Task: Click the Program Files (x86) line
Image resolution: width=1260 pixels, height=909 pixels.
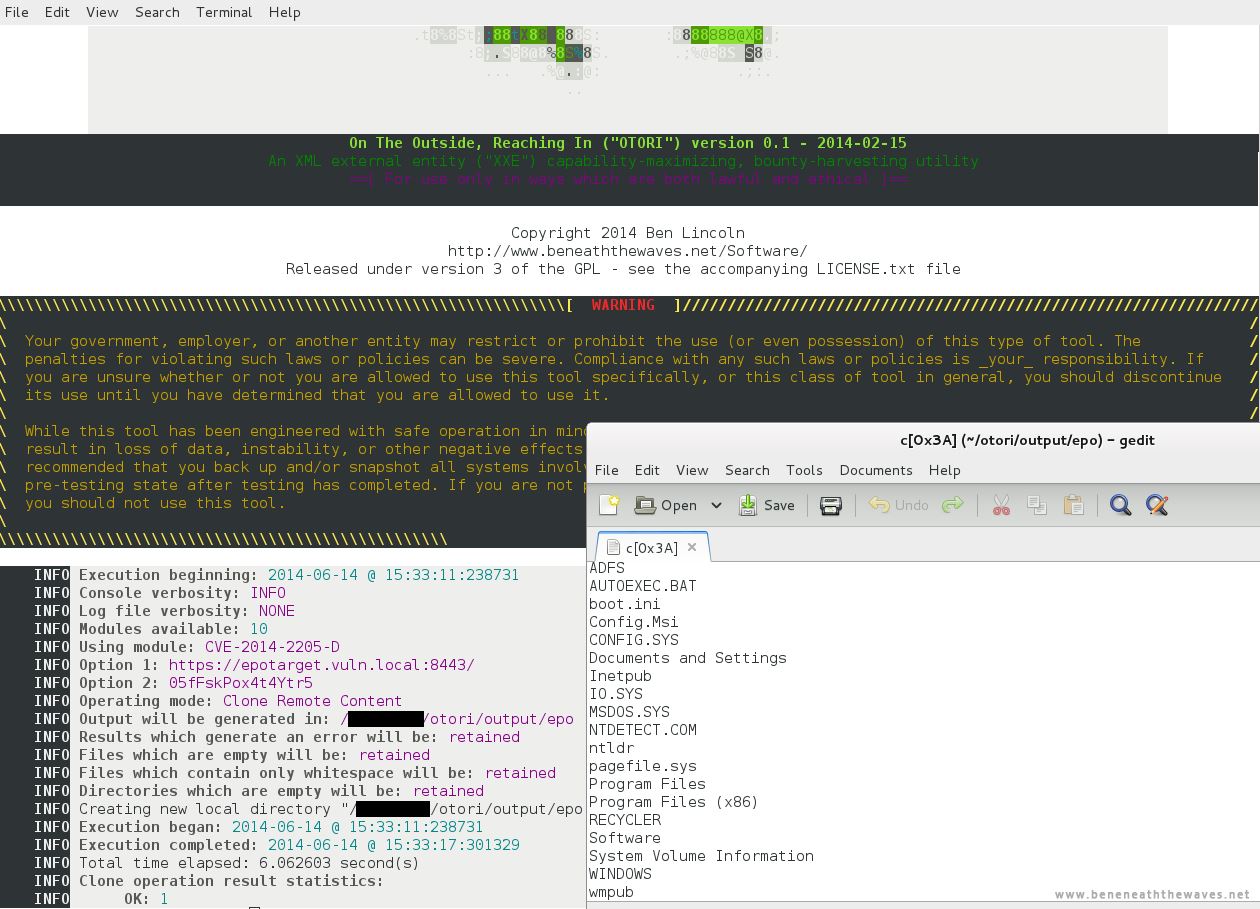Action: click(x=674, y=802)
